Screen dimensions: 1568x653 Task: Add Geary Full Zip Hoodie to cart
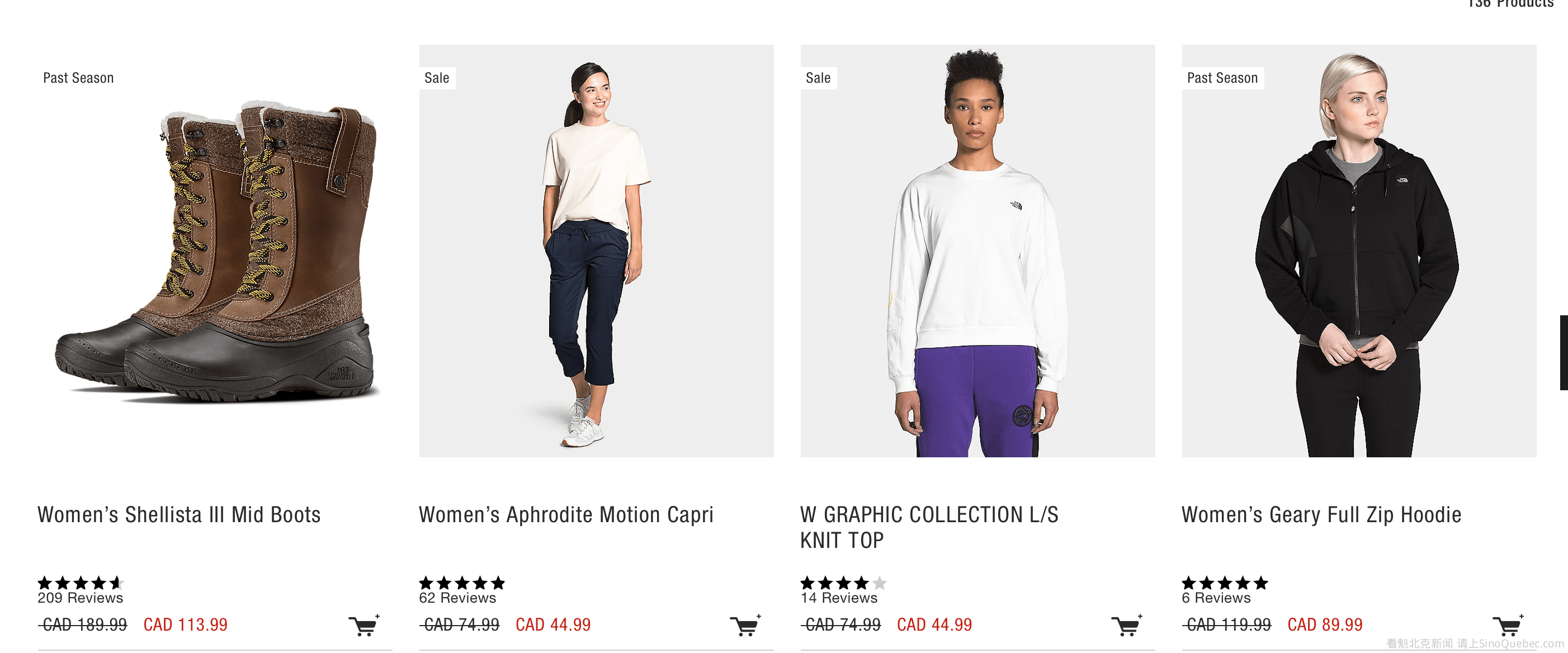pyautogui.click(x=1508, y=625)
